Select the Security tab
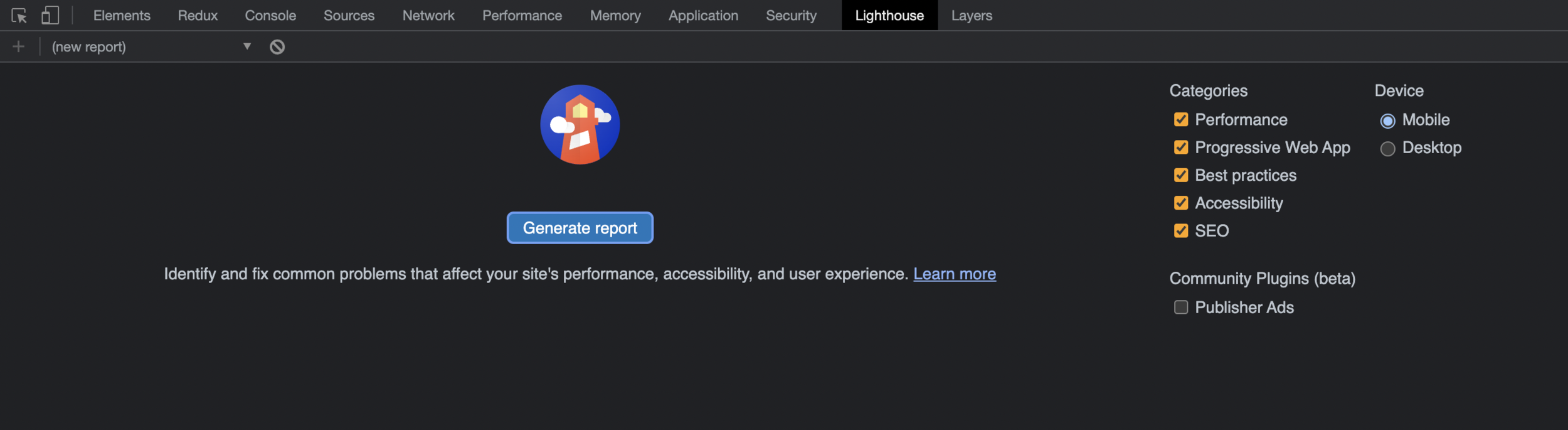 791,15
